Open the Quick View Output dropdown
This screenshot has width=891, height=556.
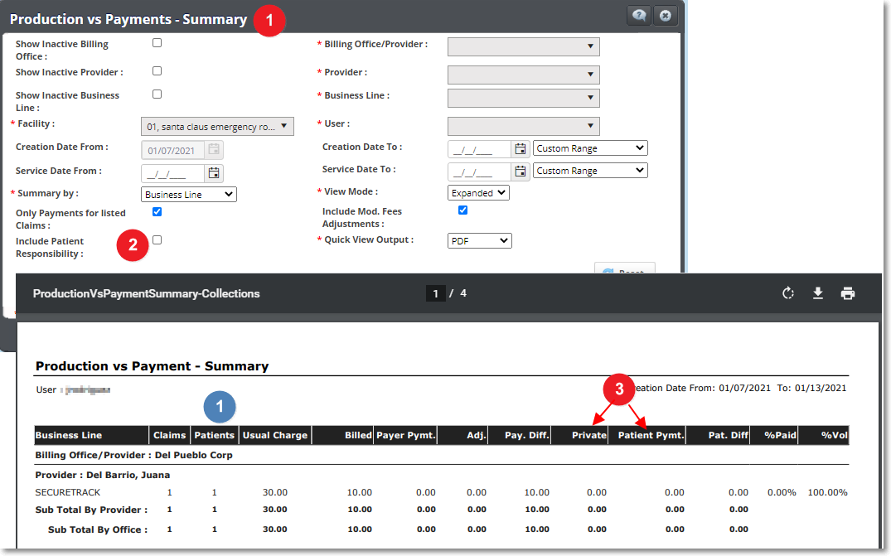coord(479,241)
